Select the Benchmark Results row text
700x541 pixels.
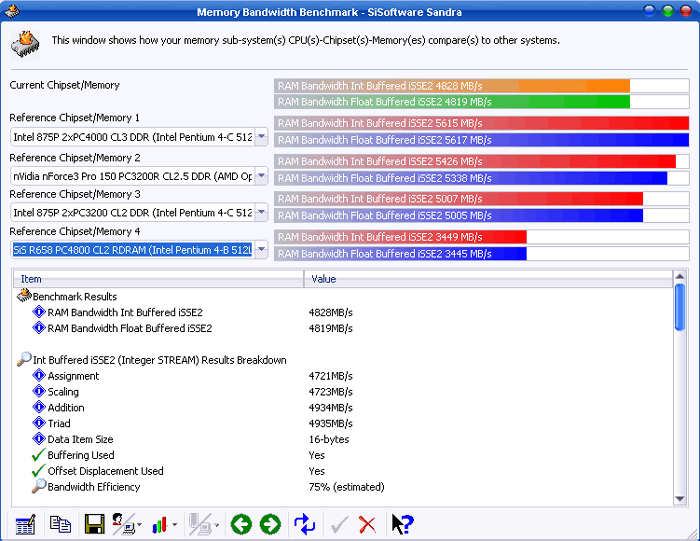pos(75,297)
